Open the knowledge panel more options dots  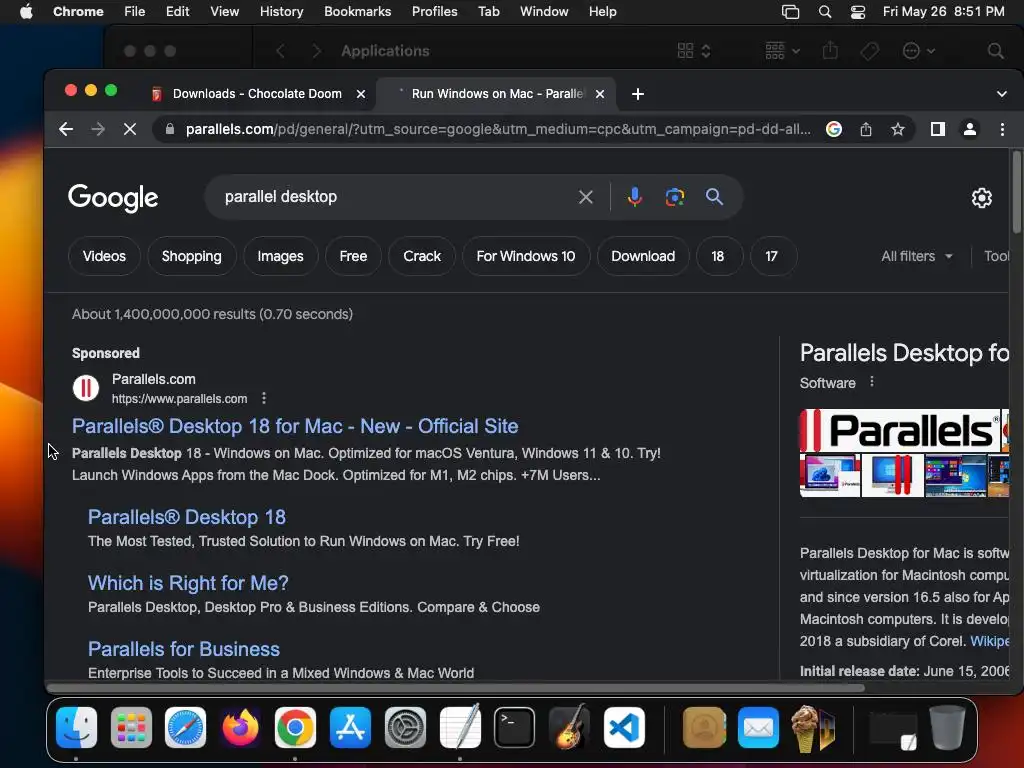pyautogui.click(x=872, y=382)
